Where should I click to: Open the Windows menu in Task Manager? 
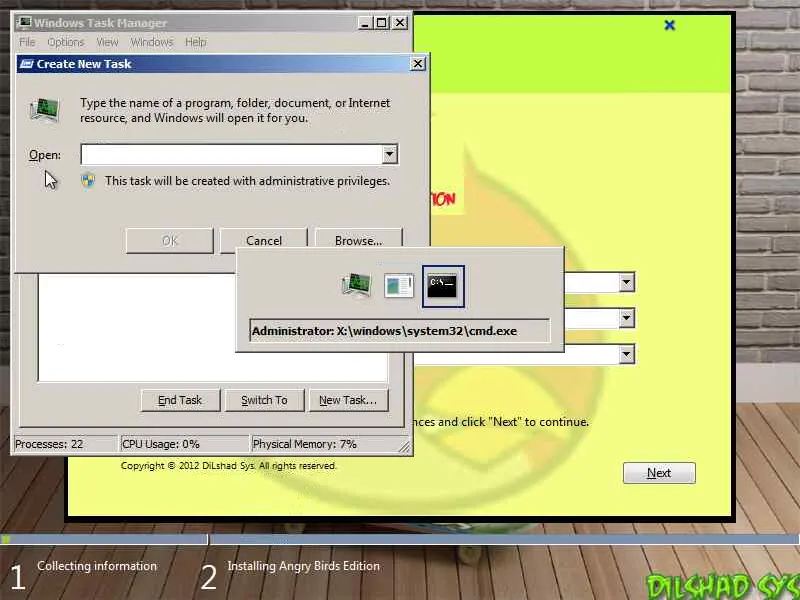(x=152, y=42)
